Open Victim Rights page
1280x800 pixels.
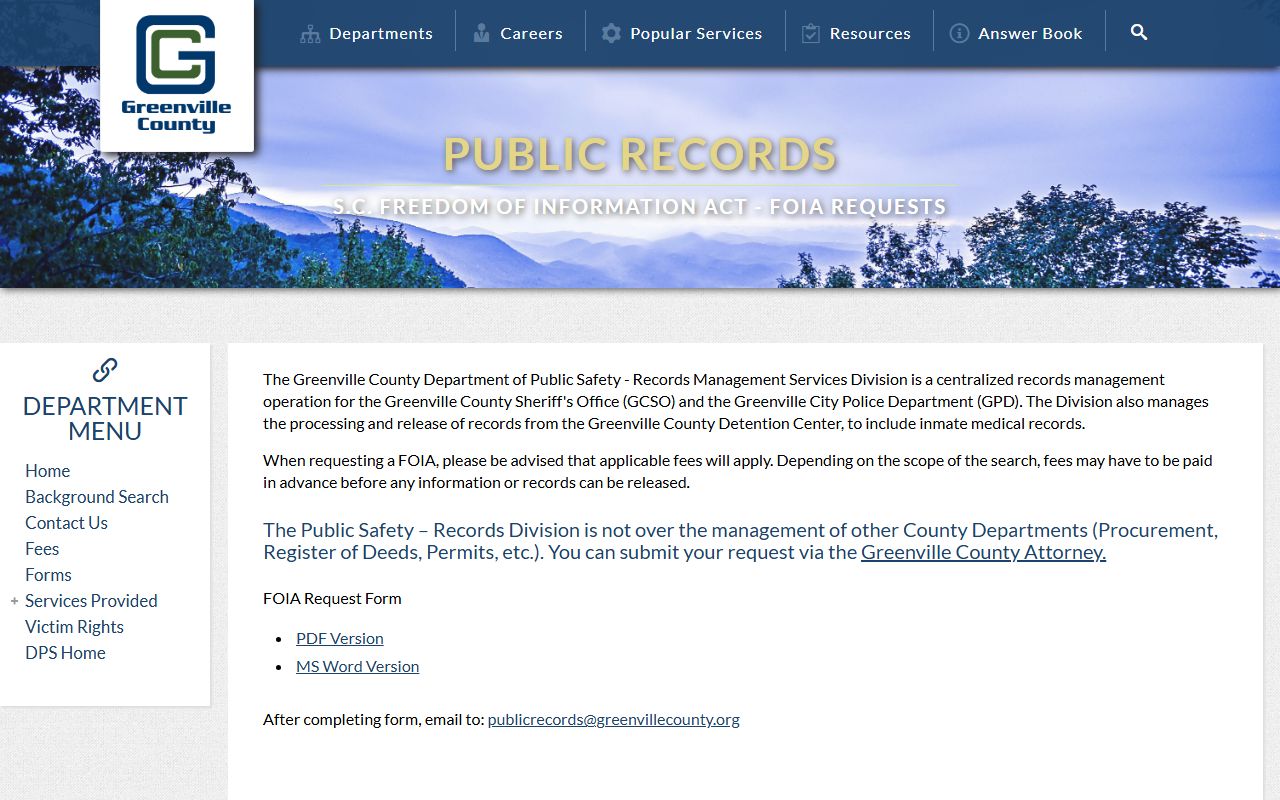(x=74, y=627)
